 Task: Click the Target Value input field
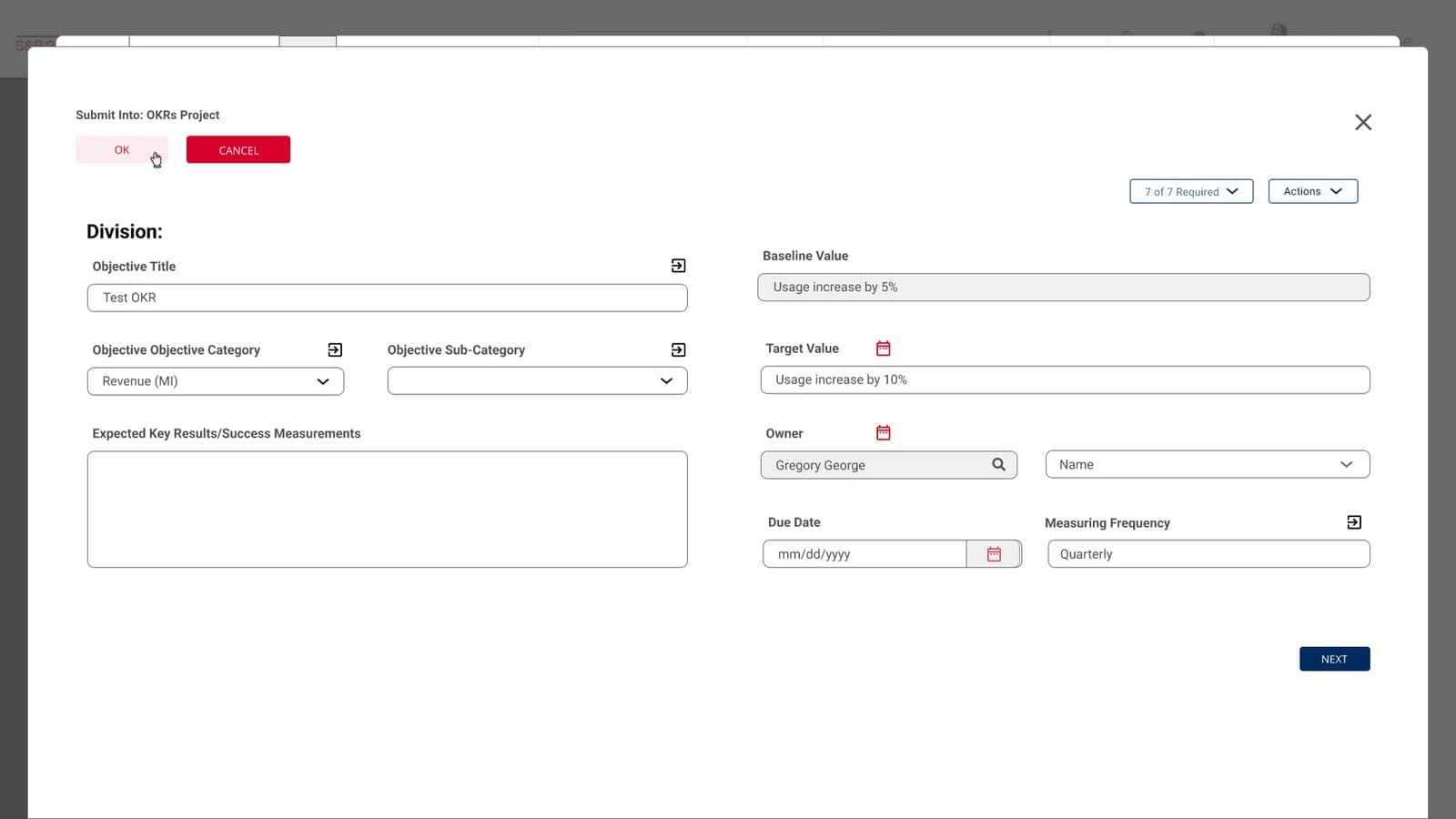pyautogui.click(x=1065, y=380)
